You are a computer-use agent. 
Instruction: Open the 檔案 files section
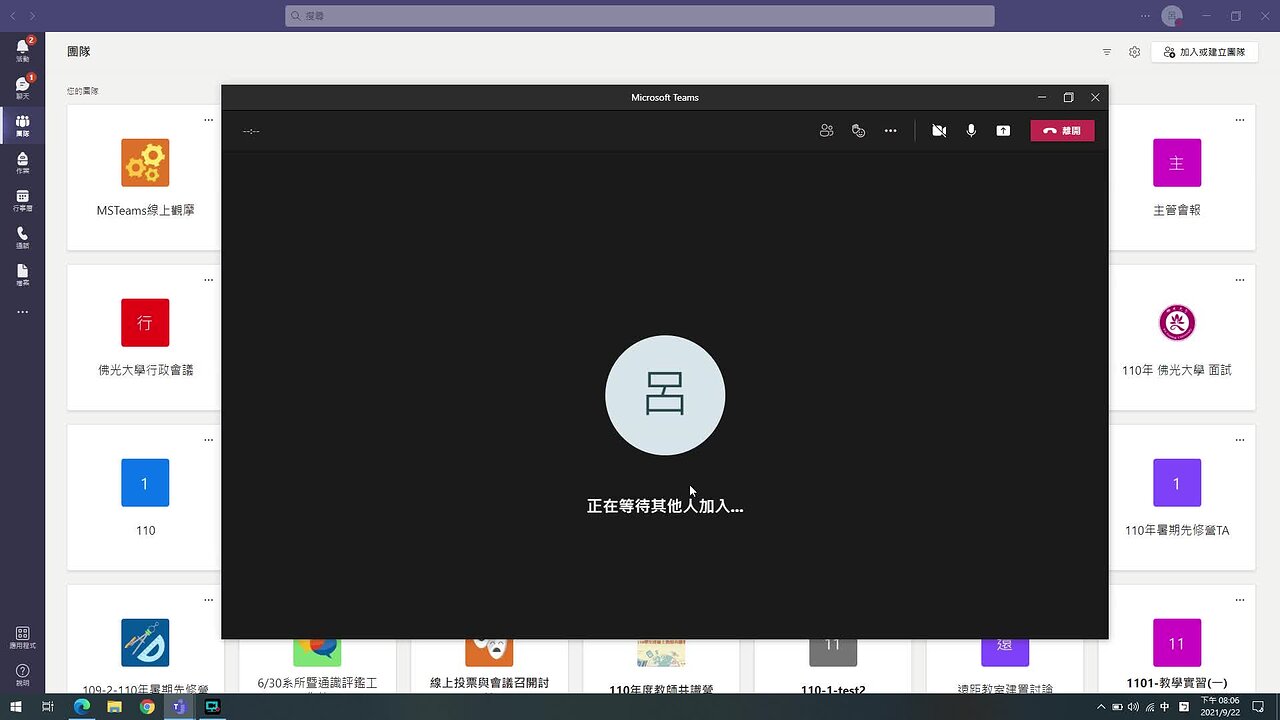click(22, 276)
